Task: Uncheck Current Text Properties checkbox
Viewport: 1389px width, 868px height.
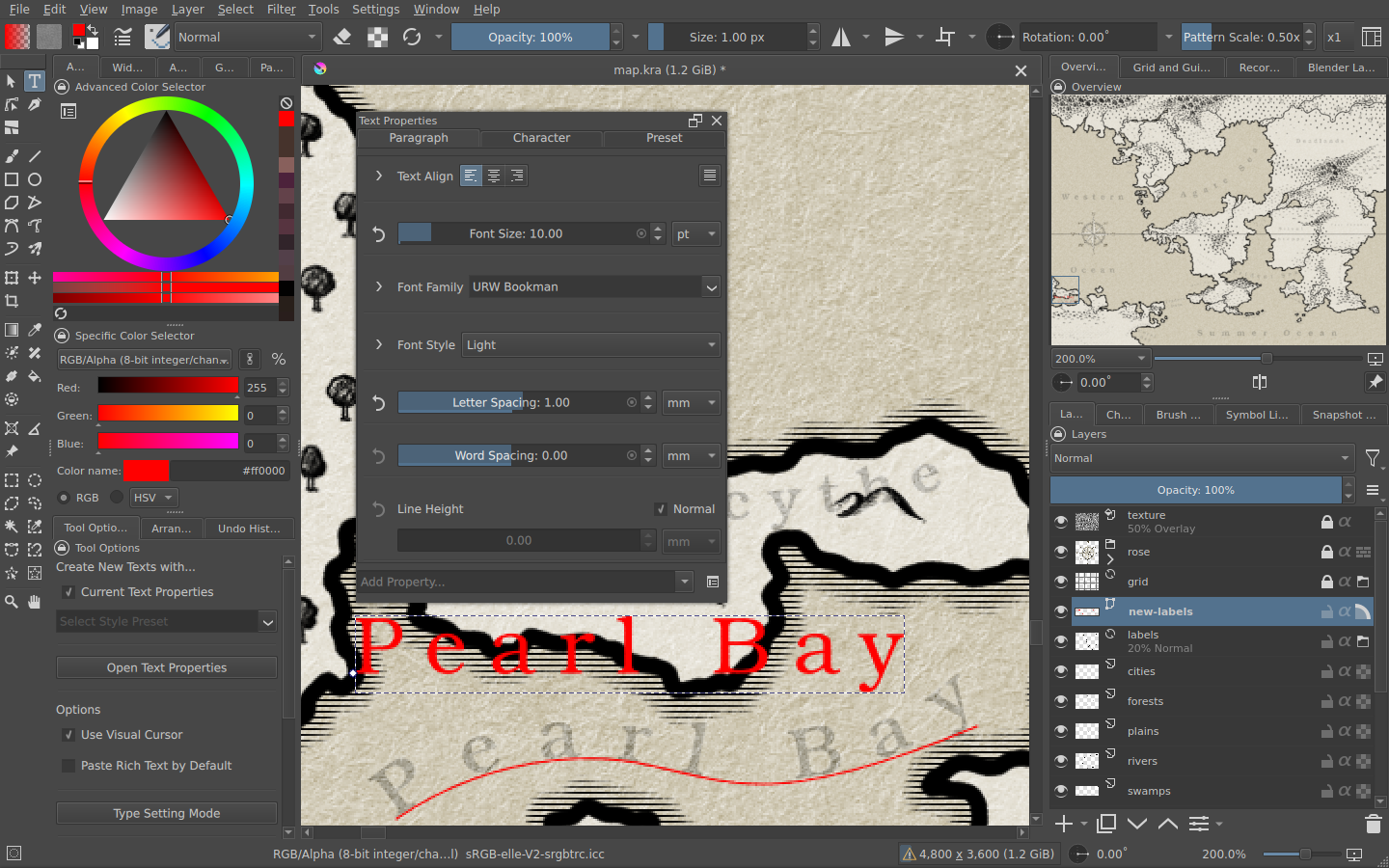Action: tap(68, 592)
